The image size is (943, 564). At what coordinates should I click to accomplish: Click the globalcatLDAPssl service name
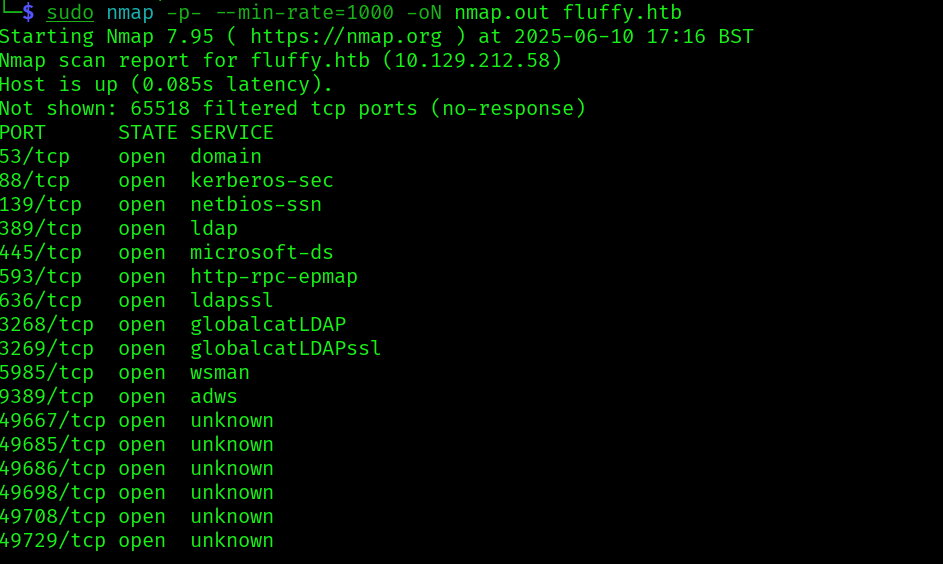click(x=286, y=349)
